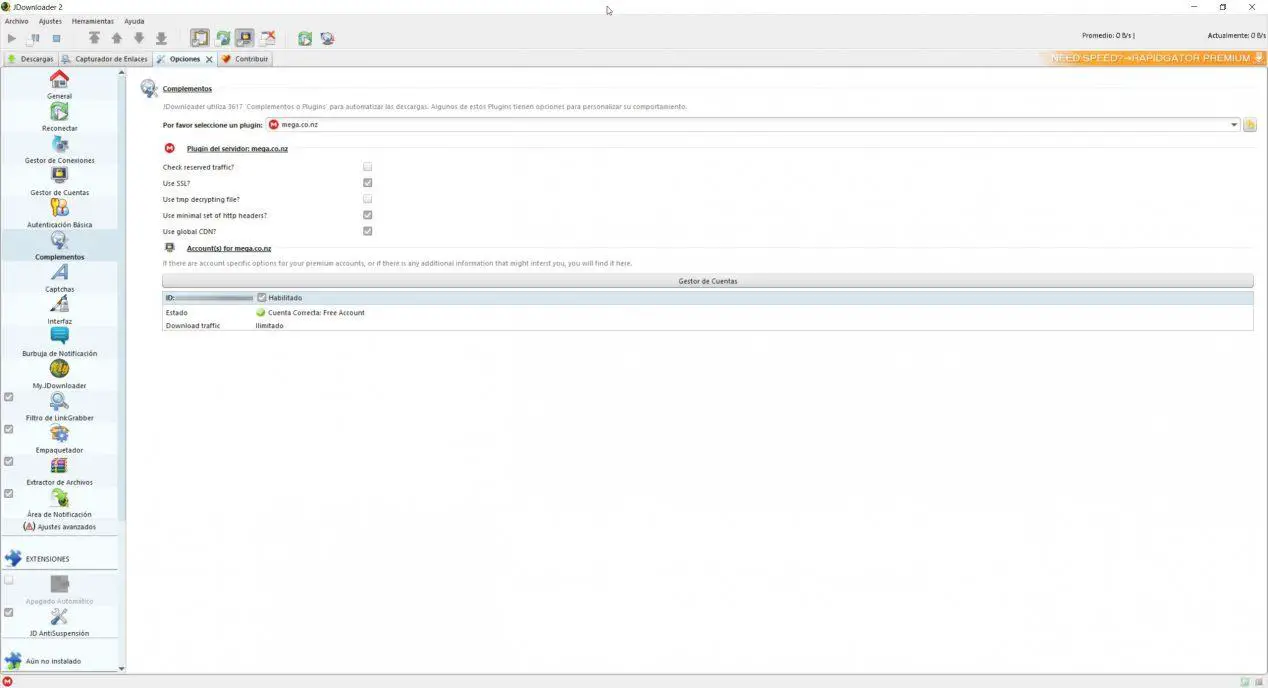Open Reconectar settings section
This screenshot has width=1268, height=688.
(59, 117)
